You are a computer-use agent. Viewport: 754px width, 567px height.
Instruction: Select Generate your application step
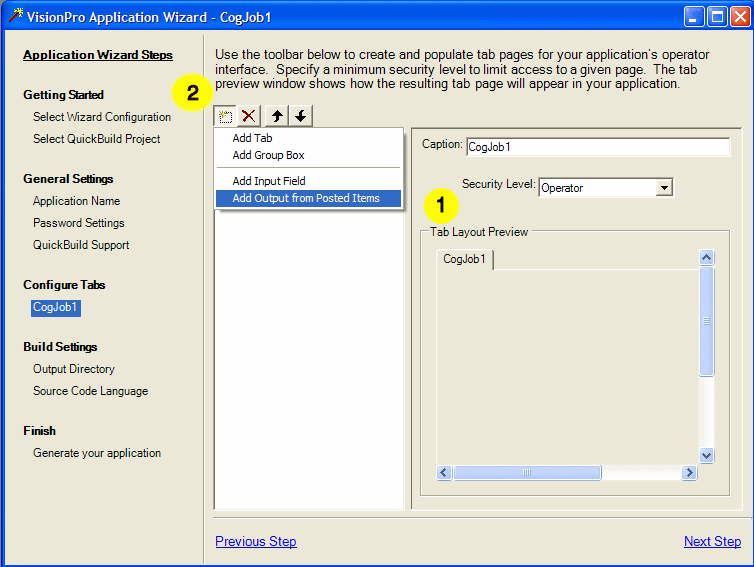coord(97,453)
